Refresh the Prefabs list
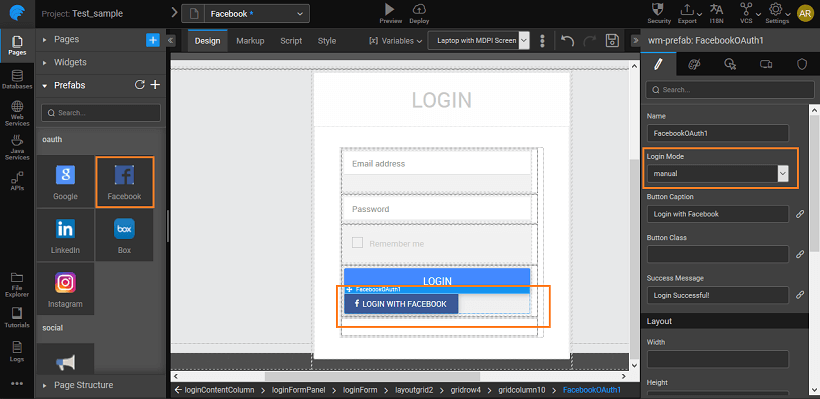This screenshot has width=820, height=399. (x=139, y=85)
